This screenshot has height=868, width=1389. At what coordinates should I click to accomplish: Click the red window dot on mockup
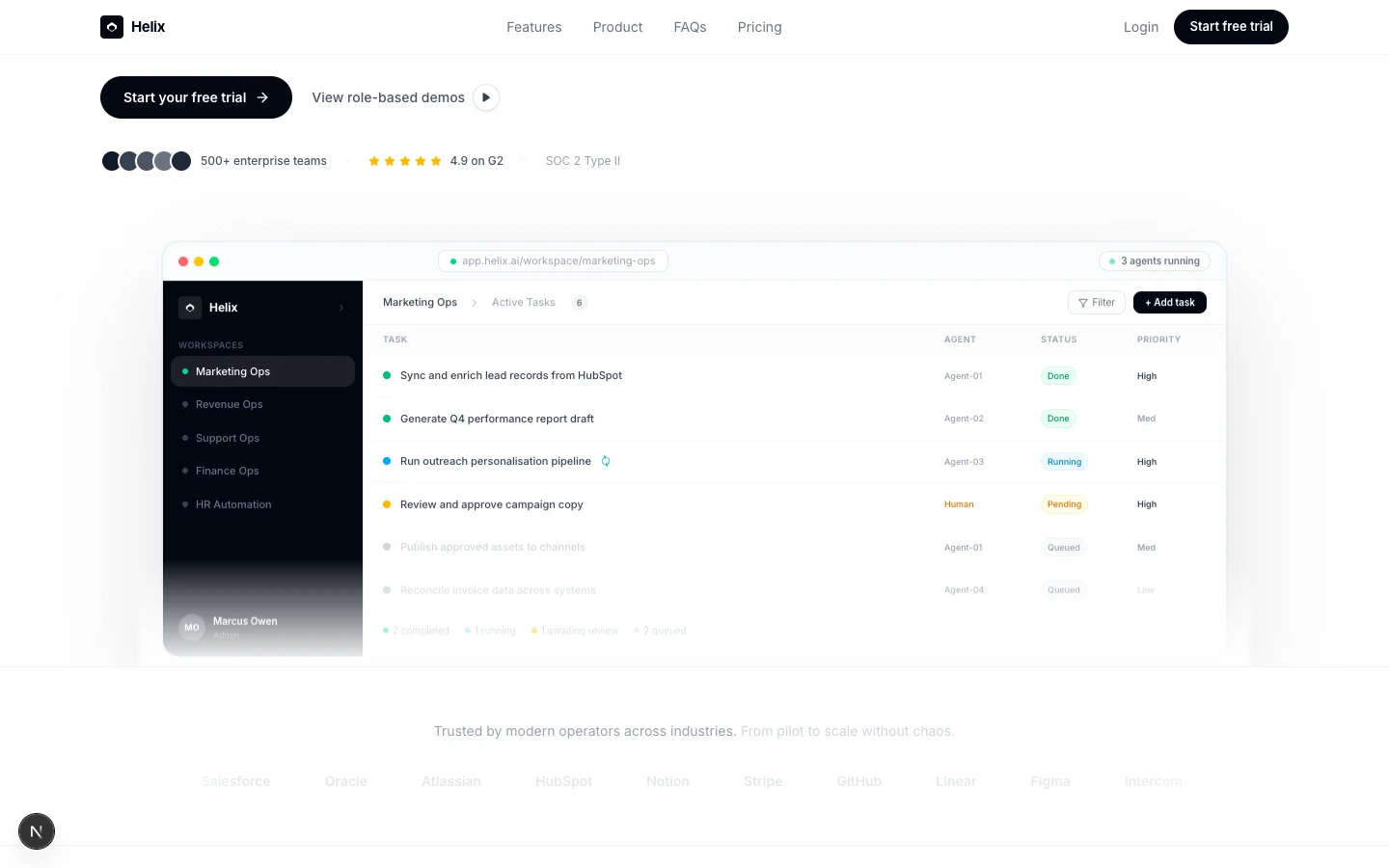(183, 261)
